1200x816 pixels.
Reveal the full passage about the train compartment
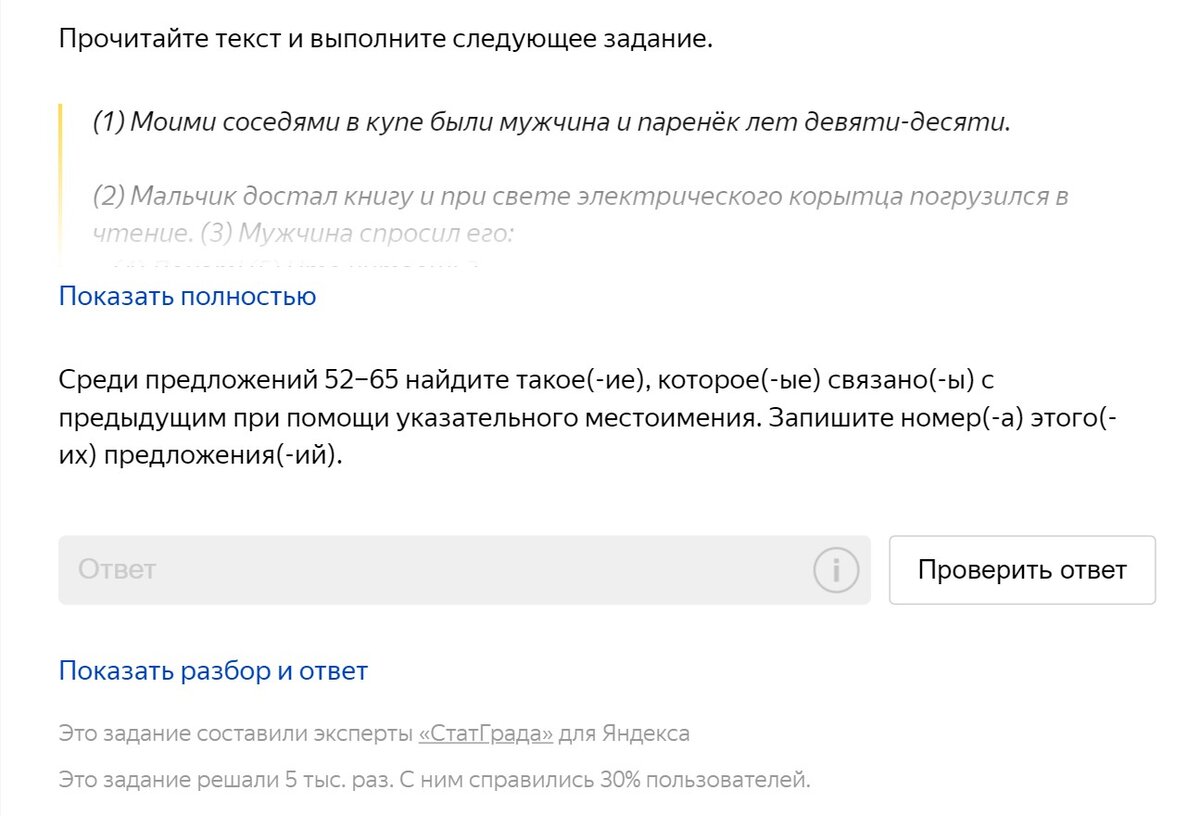186,295
